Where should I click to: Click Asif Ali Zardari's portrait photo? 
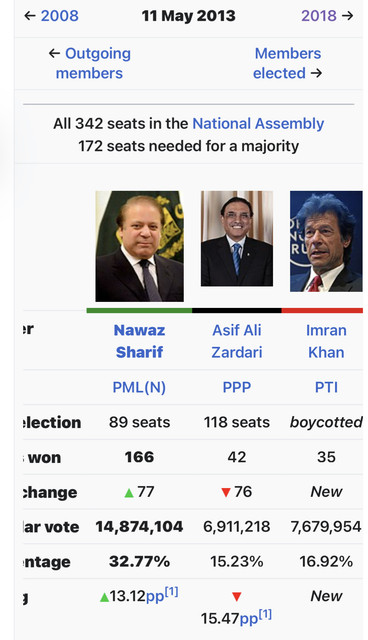(237, 238)
